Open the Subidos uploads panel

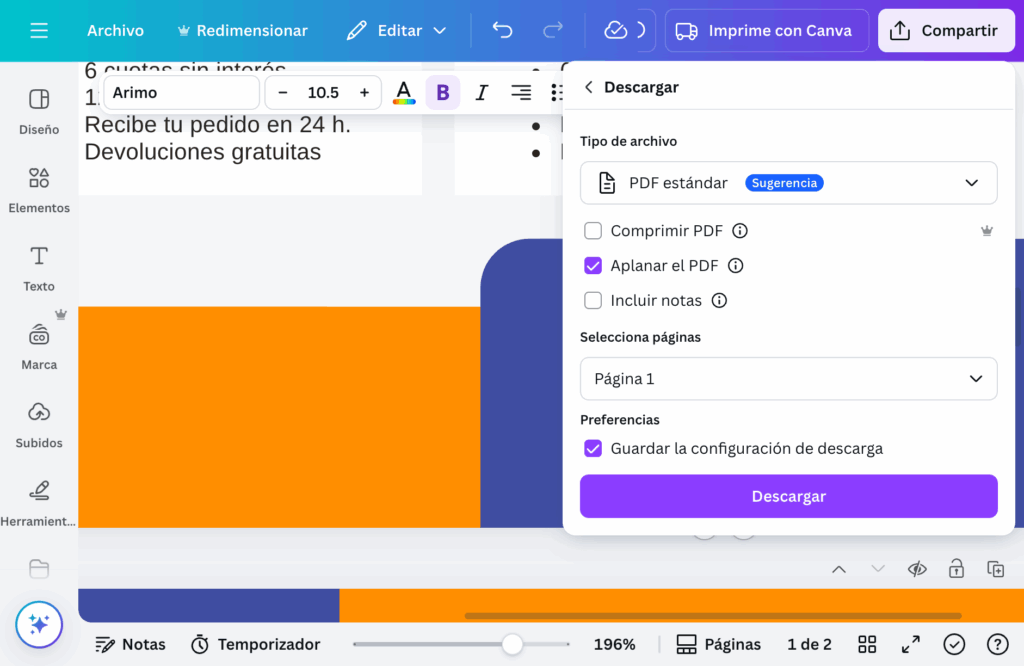[39, 424]
